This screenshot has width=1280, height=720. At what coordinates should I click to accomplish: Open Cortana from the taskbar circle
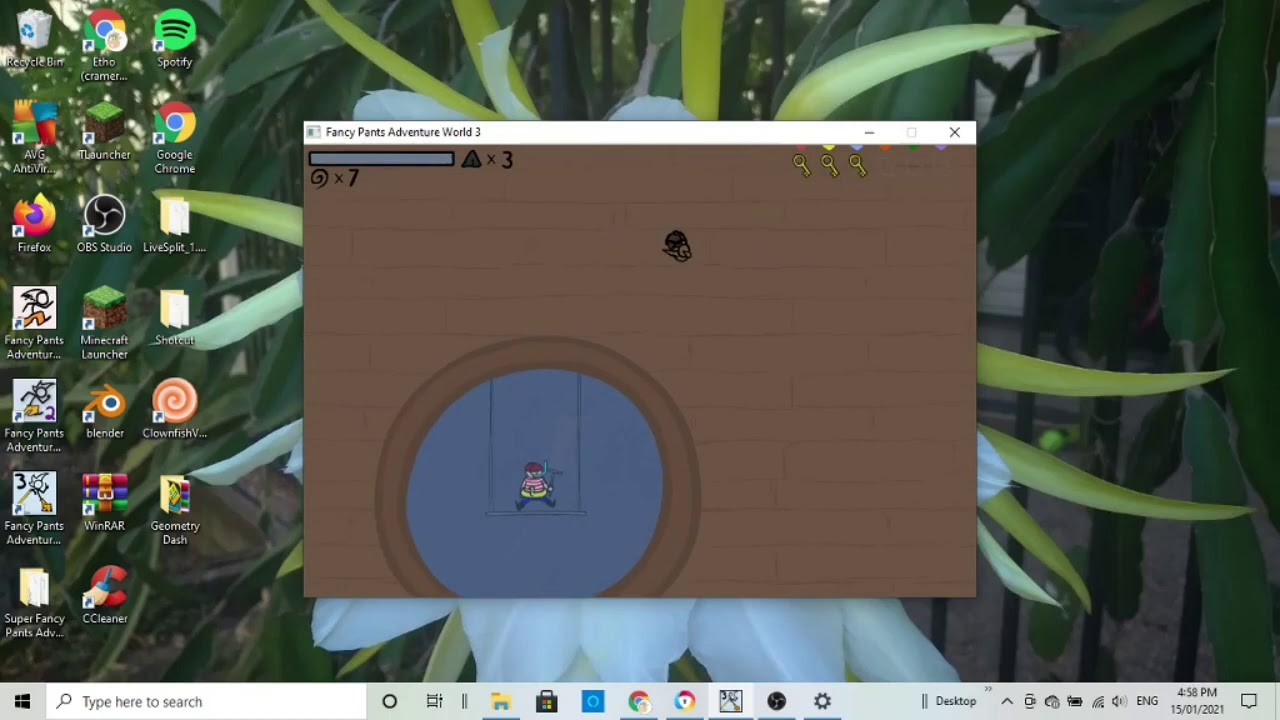tap(389, 701)
